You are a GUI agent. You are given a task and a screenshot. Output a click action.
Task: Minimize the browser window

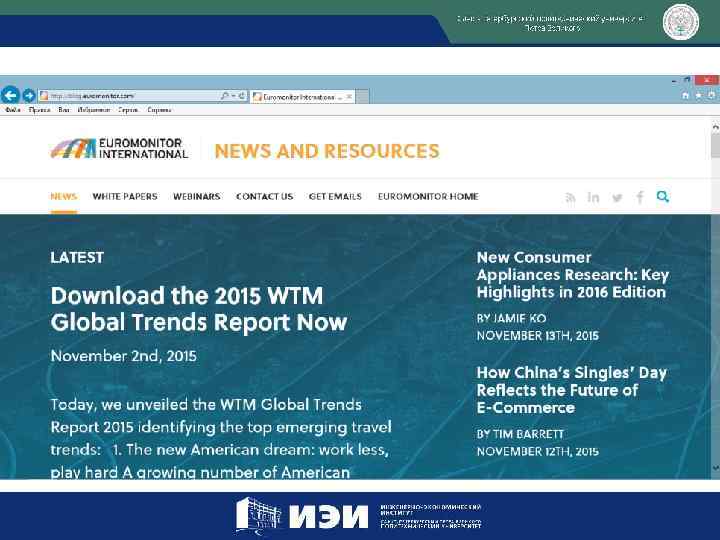click(674, 80)
